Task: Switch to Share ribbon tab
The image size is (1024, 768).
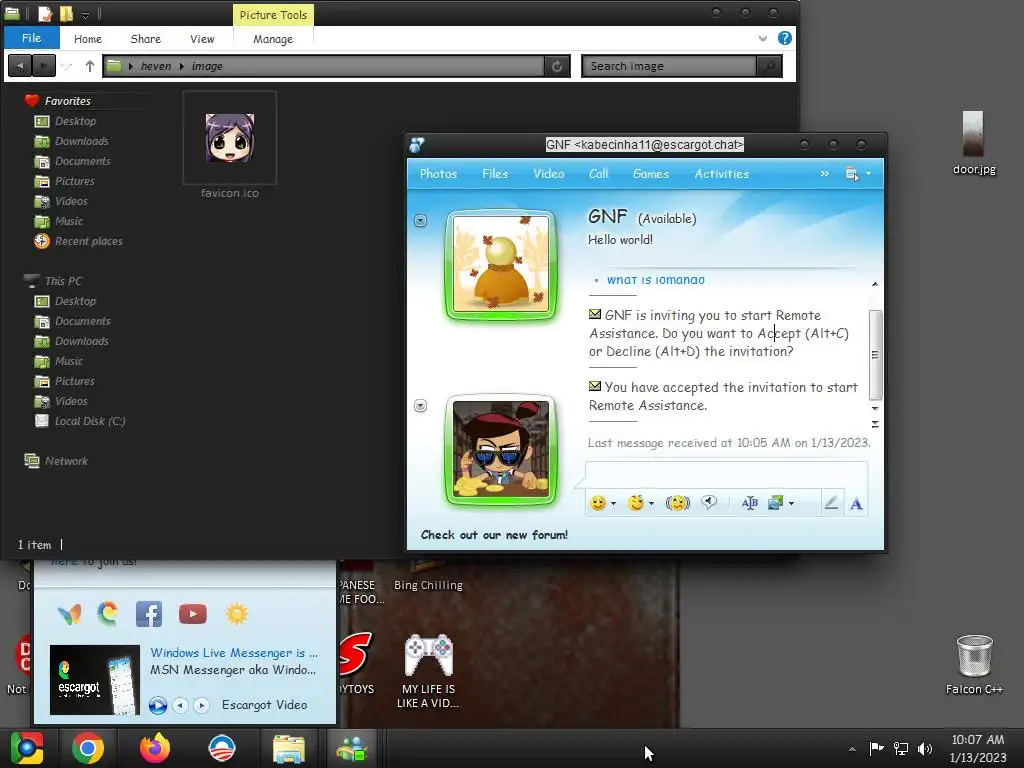Action: click(x=146, y=39)
